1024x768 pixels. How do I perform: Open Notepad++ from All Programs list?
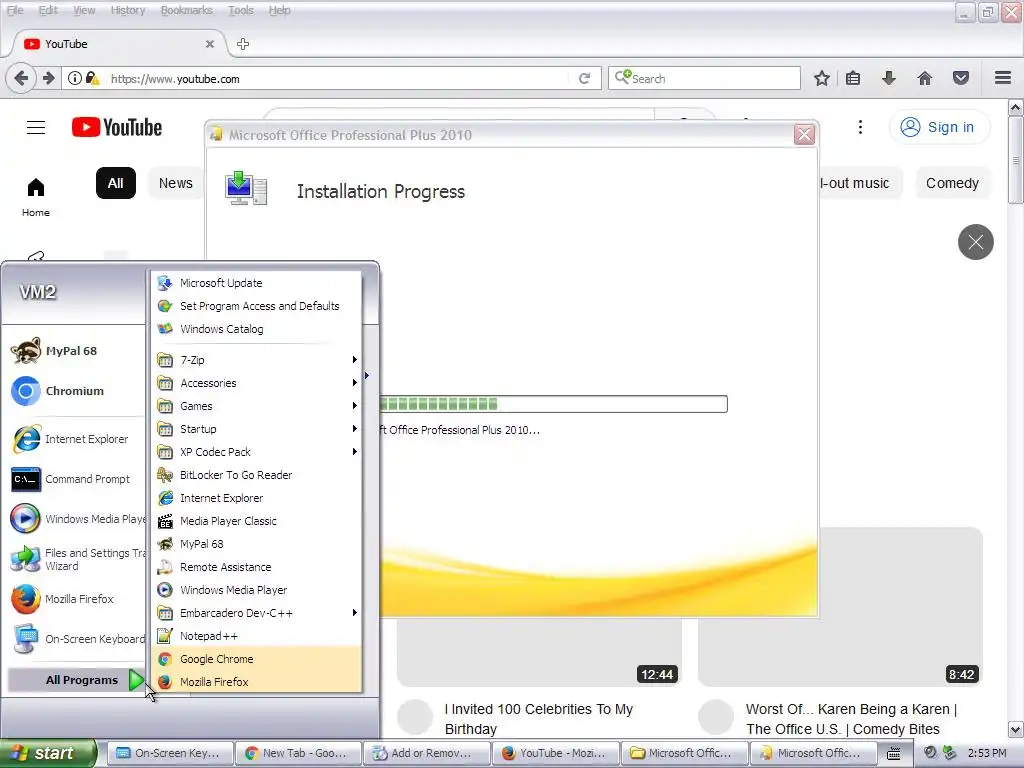(x=257, y=636)
